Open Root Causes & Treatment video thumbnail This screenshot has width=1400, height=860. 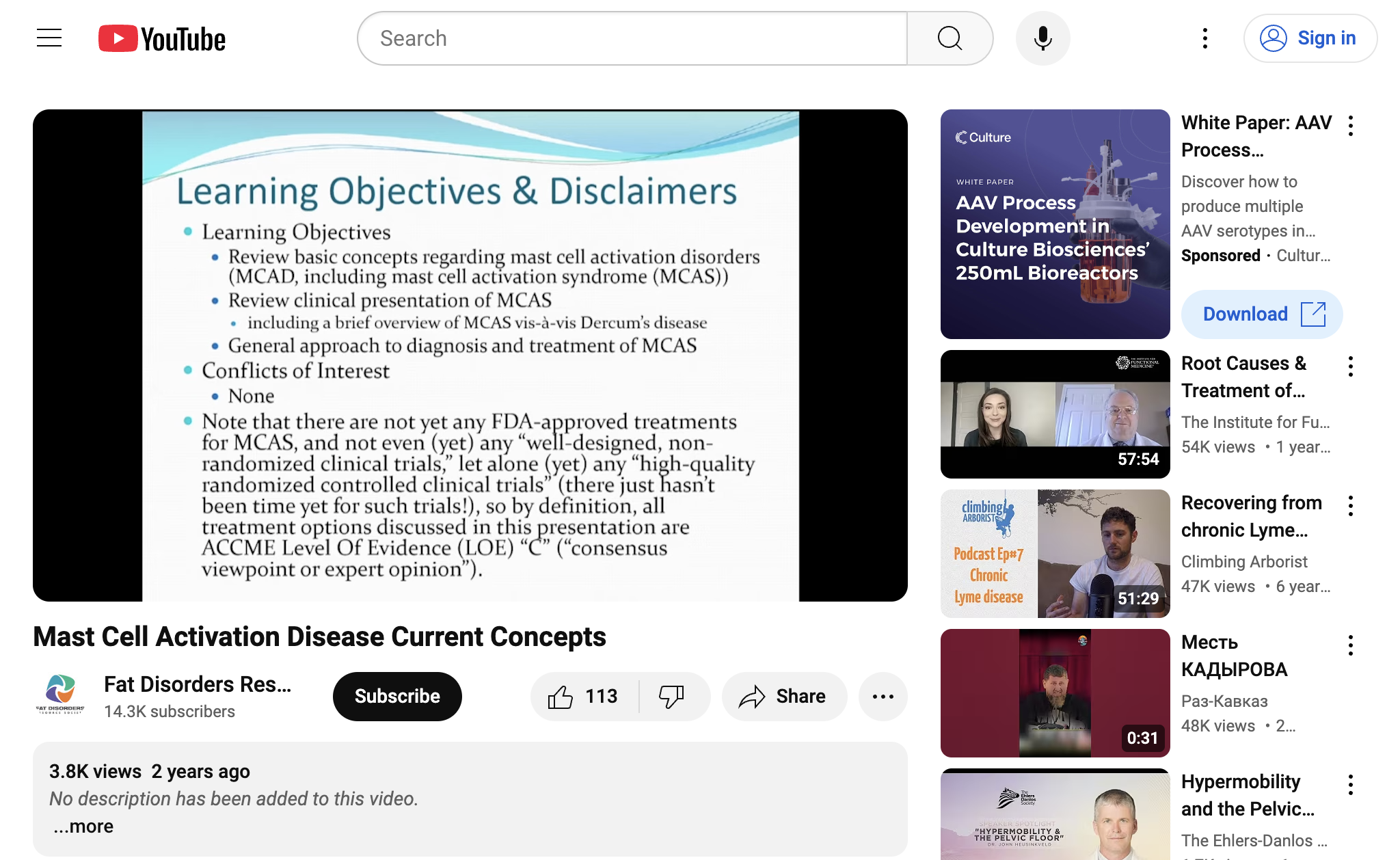coord(1055,414)
